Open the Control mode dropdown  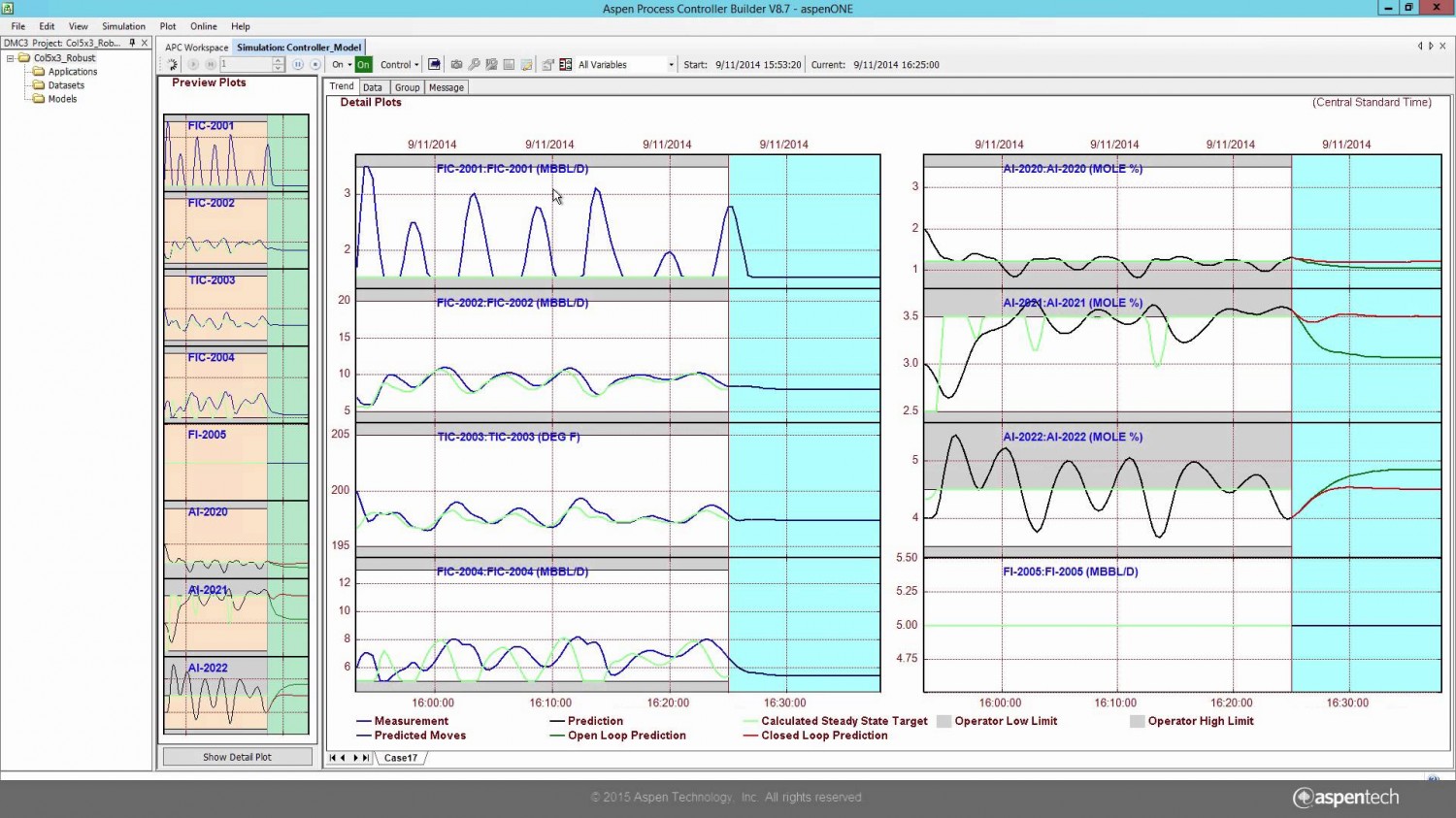click(399, 65)
